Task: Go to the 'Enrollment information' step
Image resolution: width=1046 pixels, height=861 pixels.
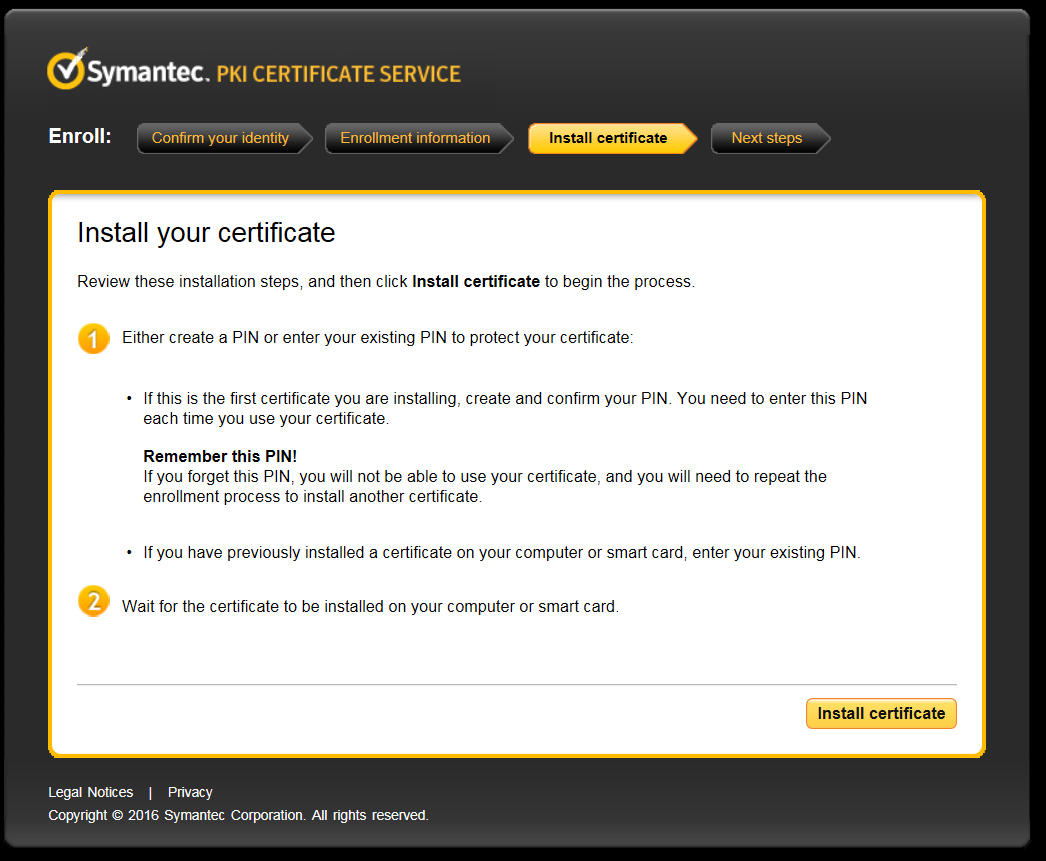Action: pos(415,138)
